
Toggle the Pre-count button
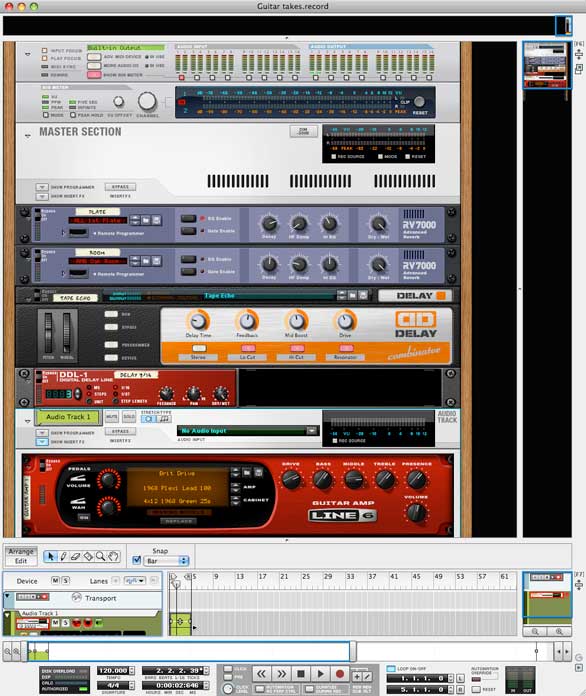click(228, 677)
